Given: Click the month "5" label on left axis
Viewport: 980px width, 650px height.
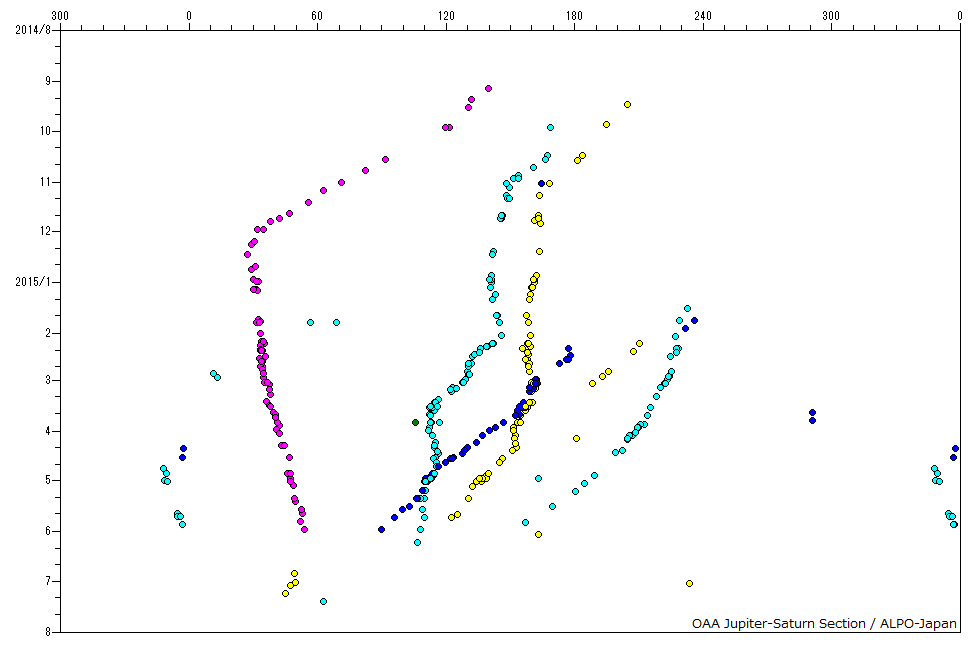Looking at the screenshot, I should (48, 480).
